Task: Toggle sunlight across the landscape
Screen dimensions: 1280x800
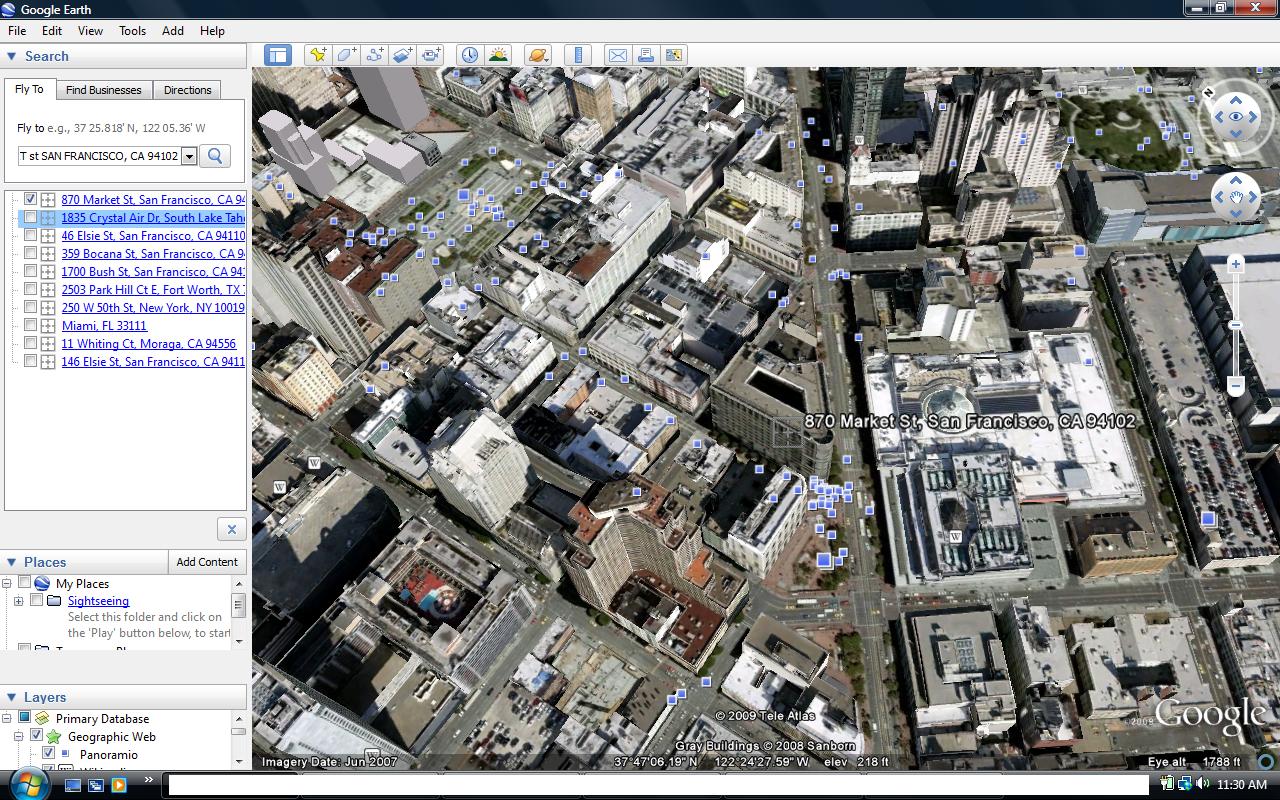Action: click(x=498, y=55)
